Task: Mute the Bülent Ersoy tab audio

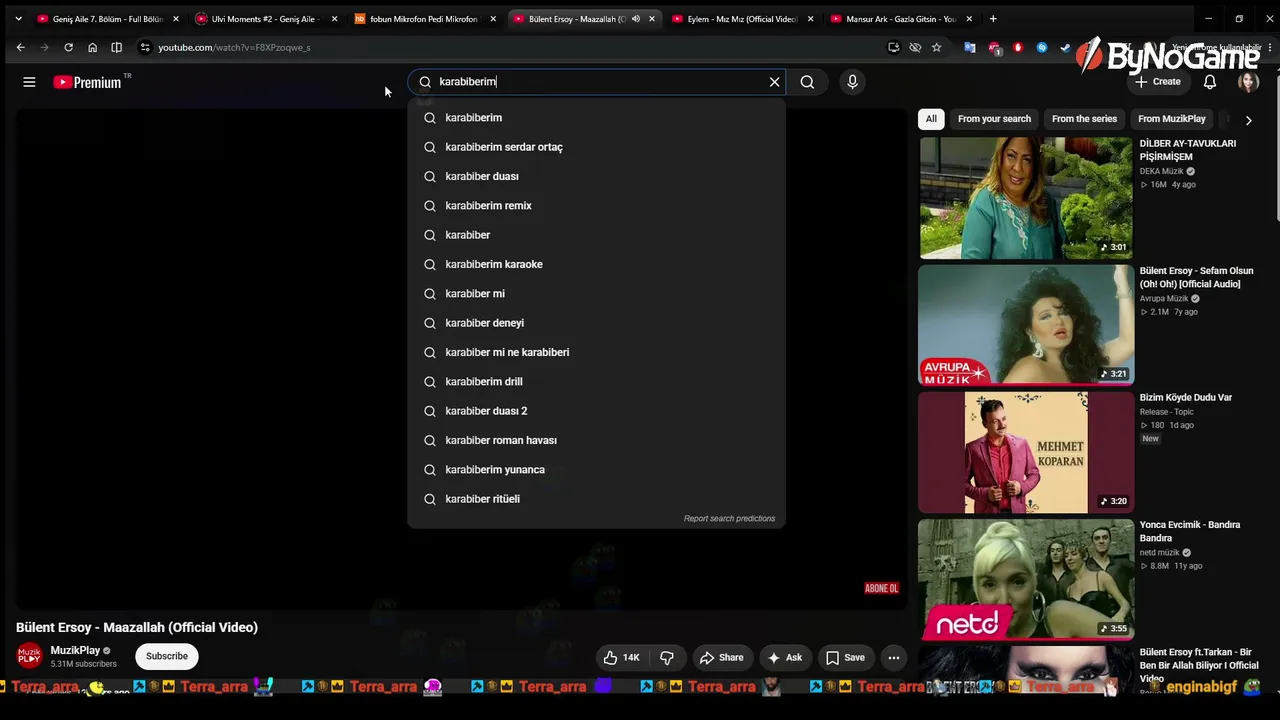Action: click(x=635, y=19)
